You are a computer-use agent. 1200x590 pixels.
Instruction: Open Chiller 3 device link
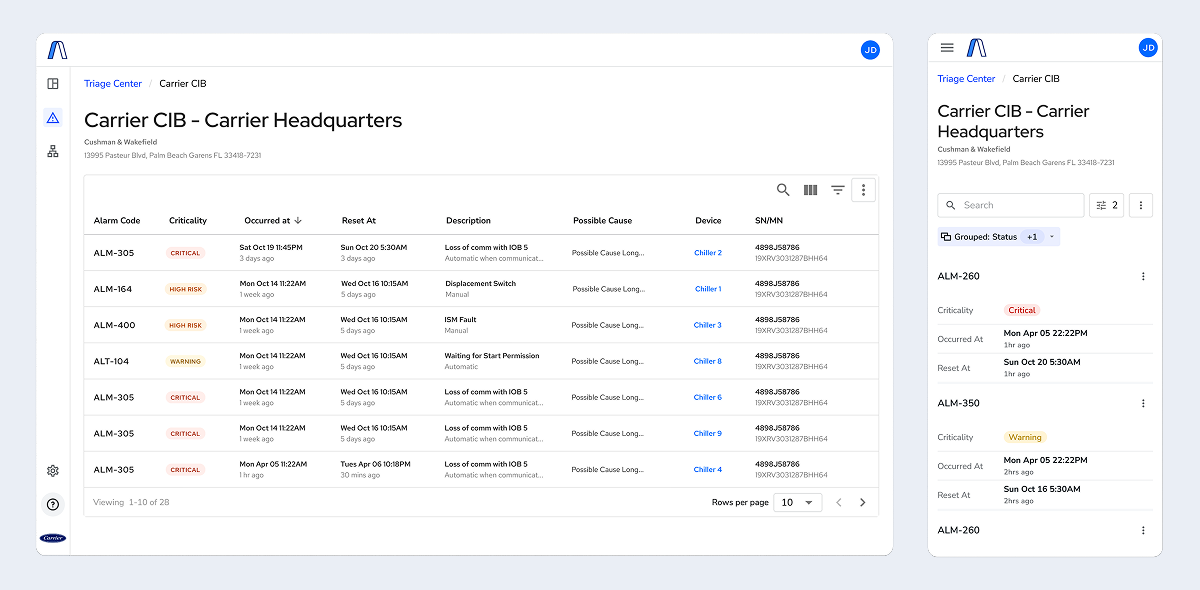click(708, 325)
